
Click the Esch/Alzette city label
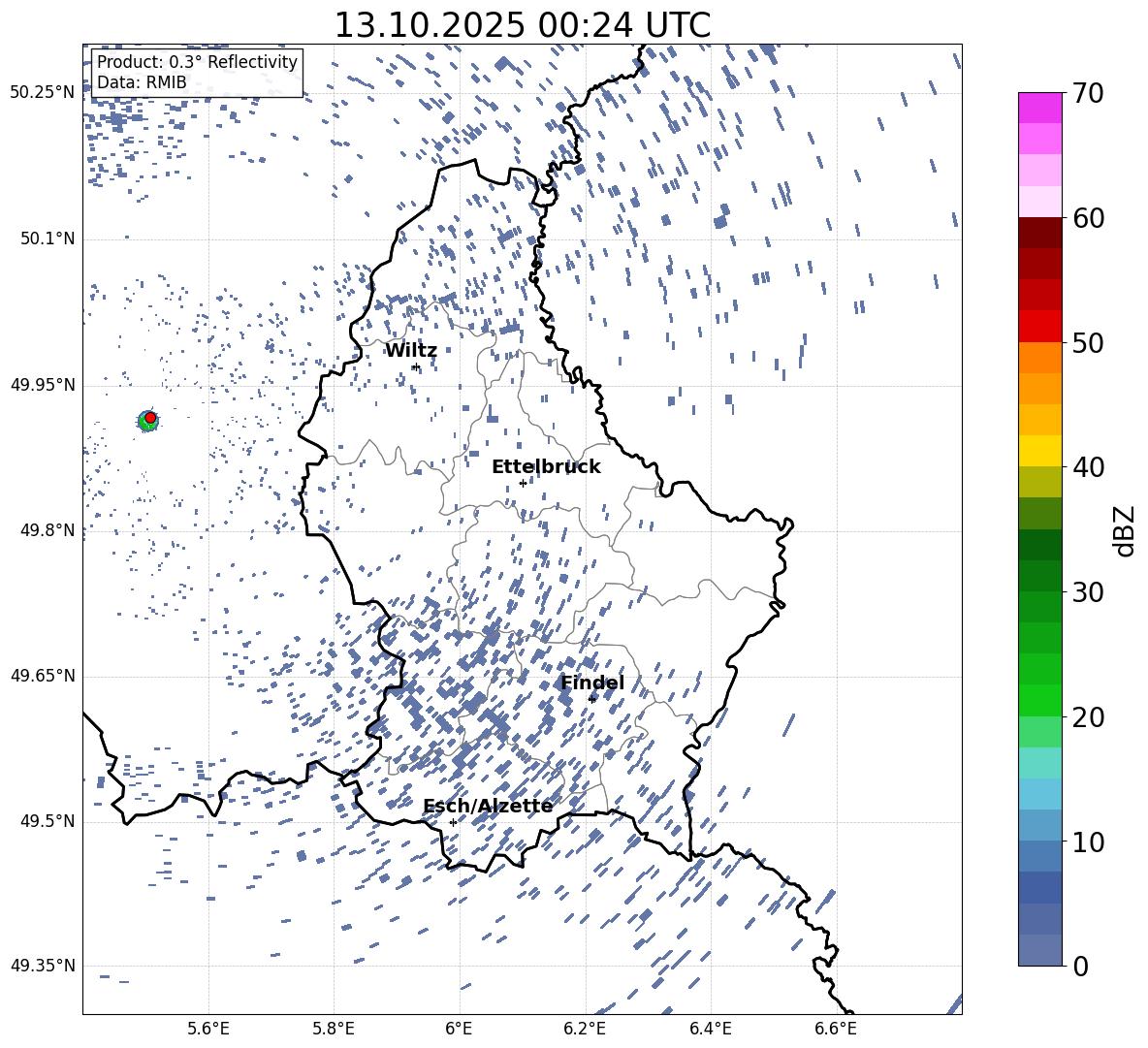pos(488,807)
